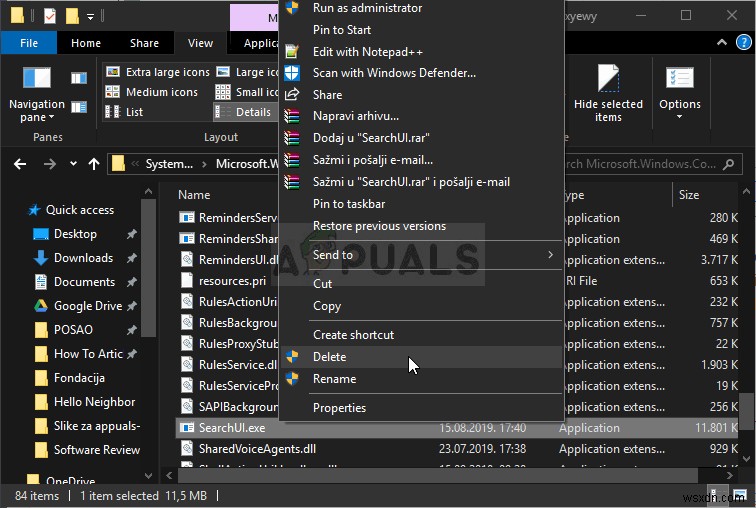Click the Desktop icon in sidebar
This screenshot has height=508, width=756.
point(41,234)
